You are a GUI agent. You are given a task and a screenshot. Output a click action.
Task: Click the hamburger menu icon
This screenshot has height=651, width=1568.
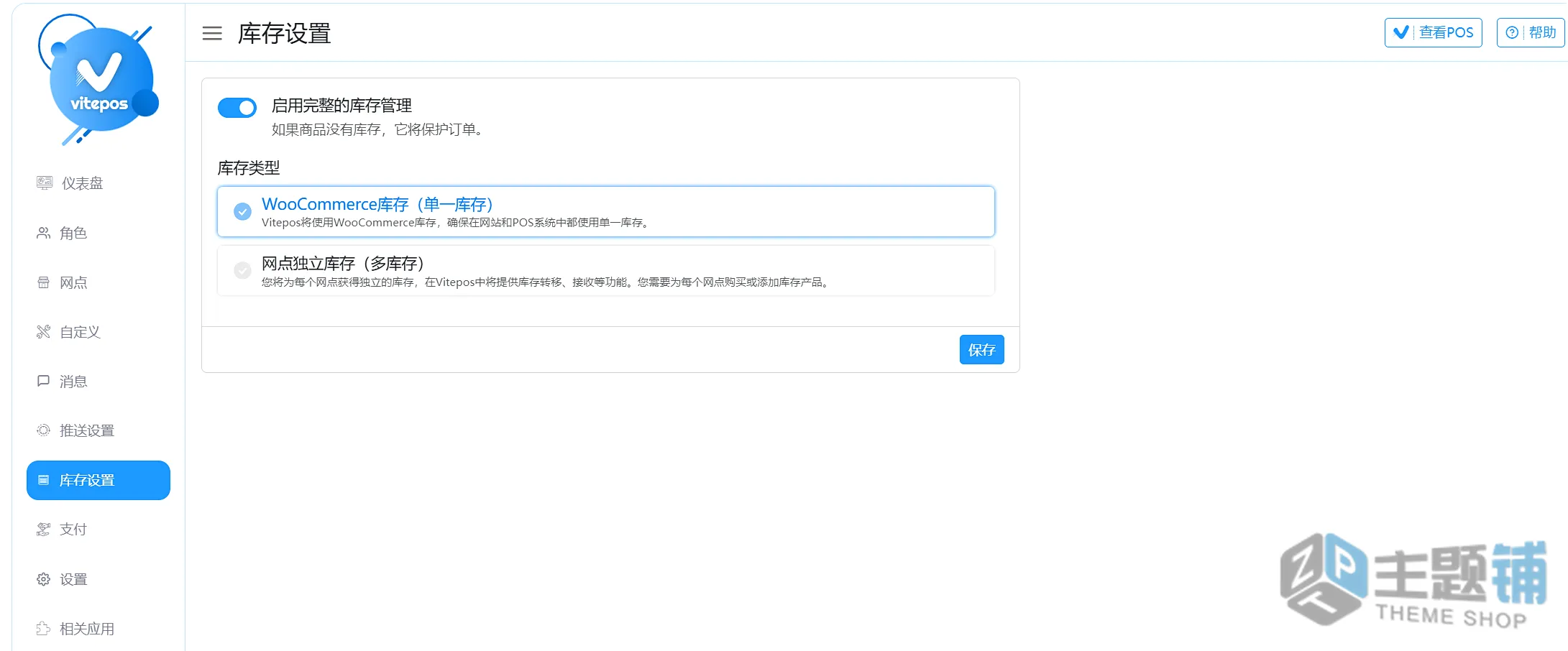coord(212,33)
